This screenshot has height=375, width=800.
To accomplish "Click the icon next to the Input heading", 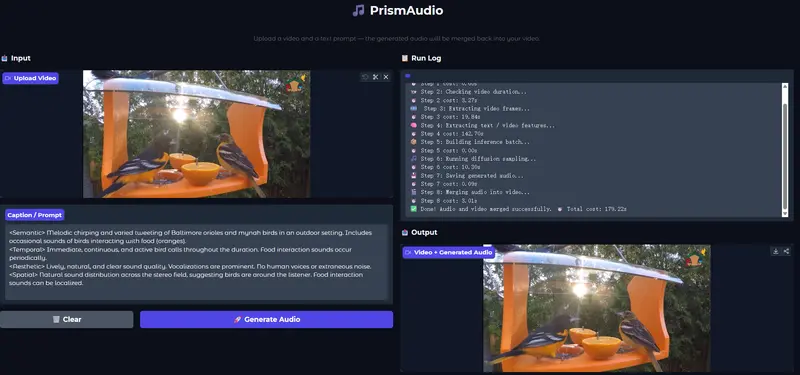I will (5, 58).
